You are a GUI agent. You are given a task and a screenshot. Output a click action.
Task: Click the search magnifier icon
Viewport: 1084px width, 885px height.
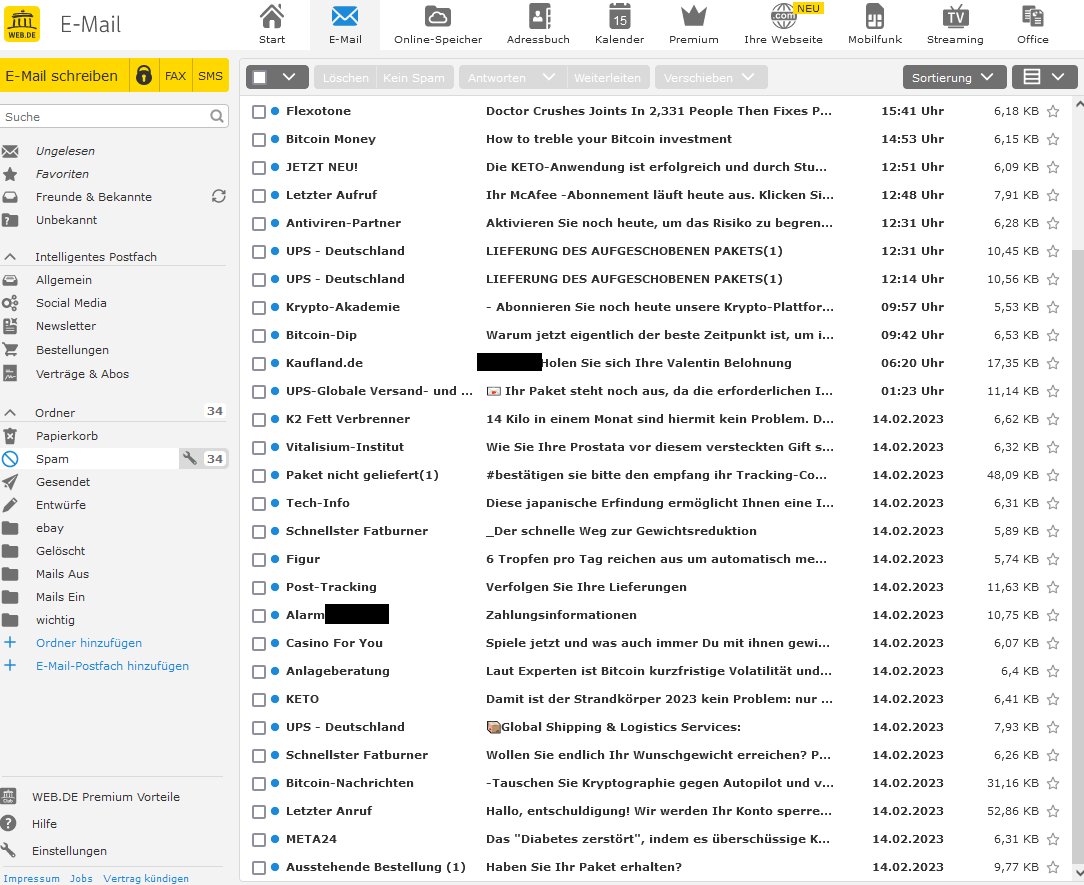tap(216, 116)
